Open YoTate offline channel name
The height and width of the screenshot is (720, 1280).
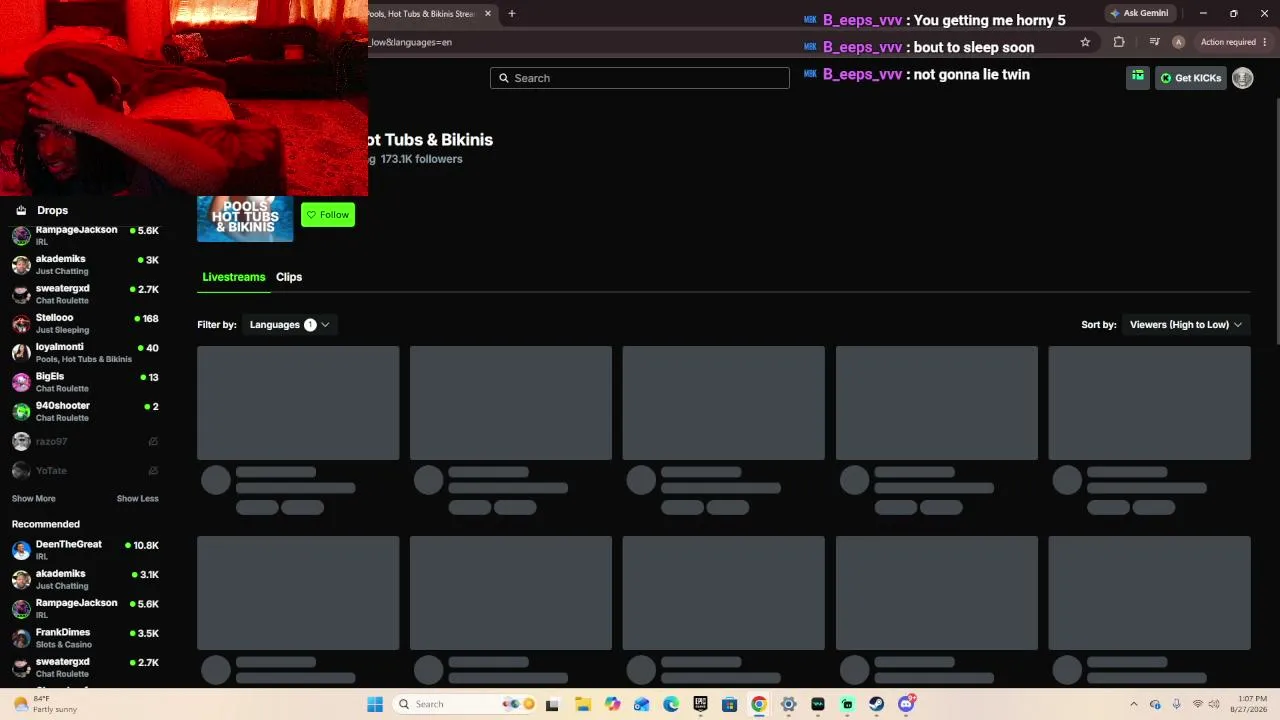coord(51,470)
